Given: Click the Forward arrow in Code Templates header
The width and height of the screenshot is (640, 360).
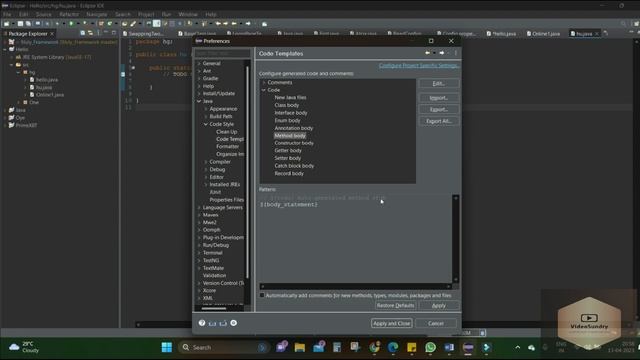Looking at the screenshot, I should coord(442,53).
